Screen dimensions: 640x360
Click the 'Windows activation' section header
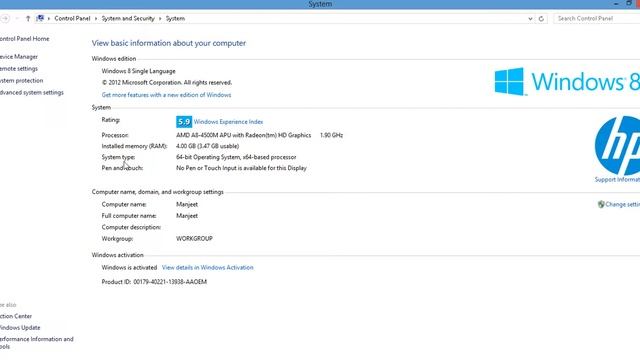(x=118, y=255)
